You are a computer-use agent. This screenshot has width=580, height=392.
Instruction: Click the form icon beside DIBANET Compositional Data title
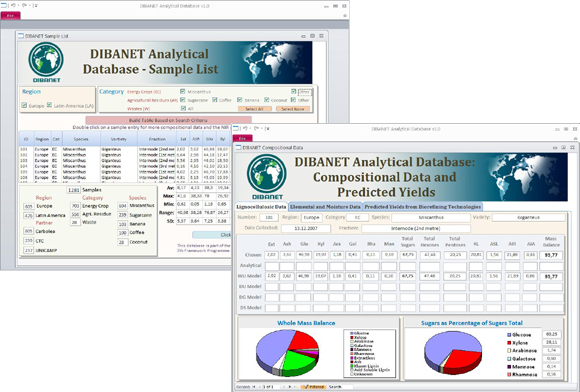coord(239,148)
